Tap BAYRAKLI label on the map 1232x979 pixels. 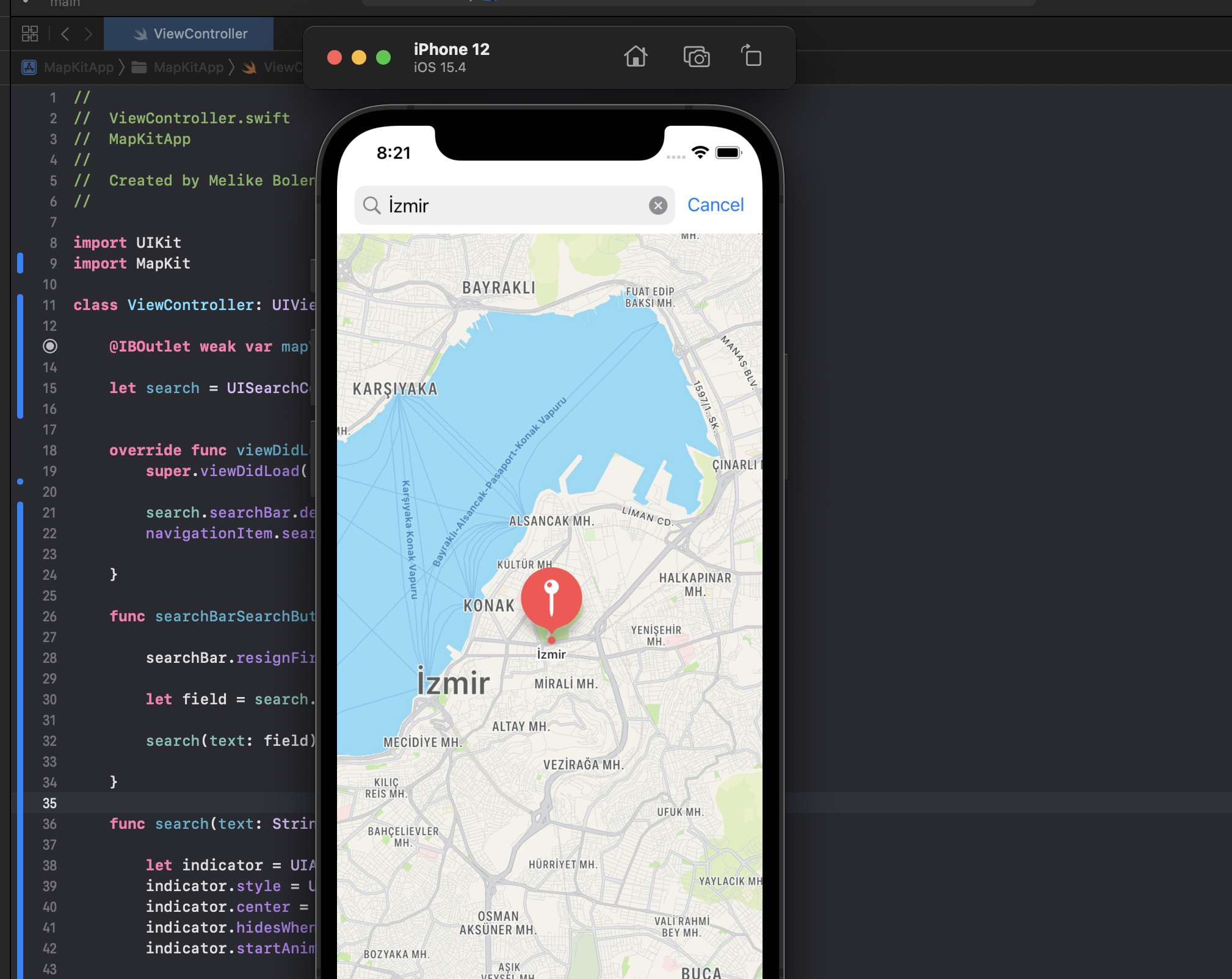[x=498, y=287]
